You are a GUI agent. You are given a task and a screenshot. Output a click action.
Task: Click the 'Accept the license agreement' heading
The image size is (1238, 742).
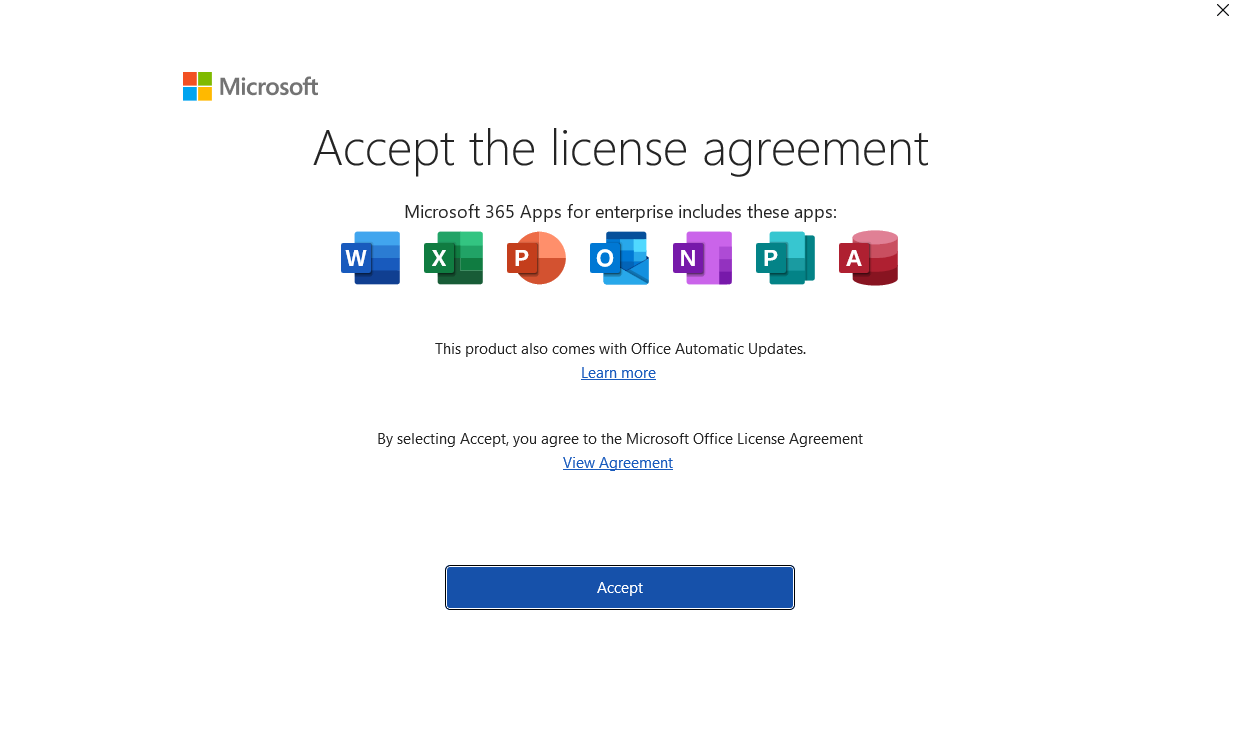point(621,148)
